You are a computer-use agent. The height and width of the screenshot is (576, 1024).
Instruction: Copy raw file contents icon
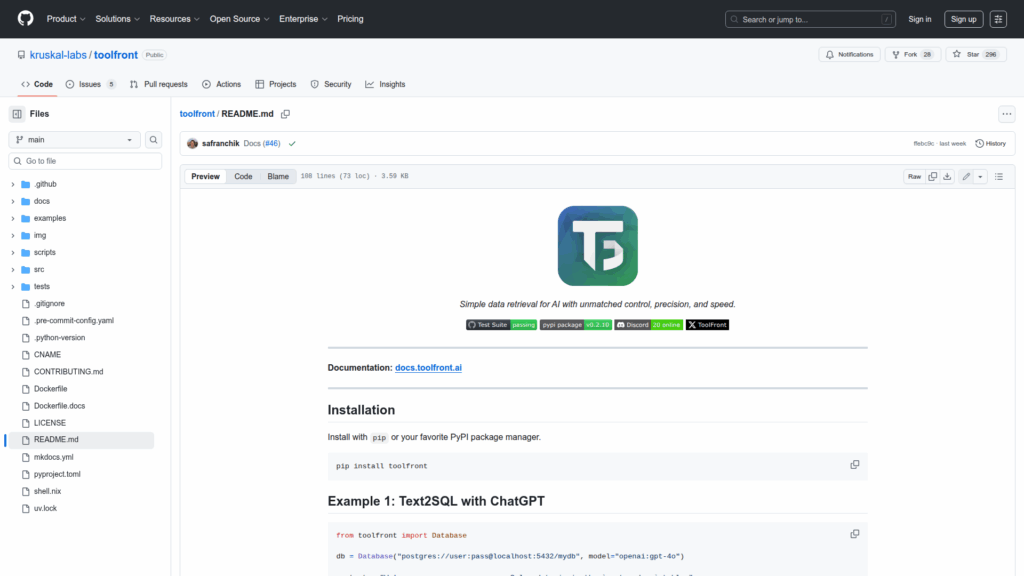click(x=933, y=176)
